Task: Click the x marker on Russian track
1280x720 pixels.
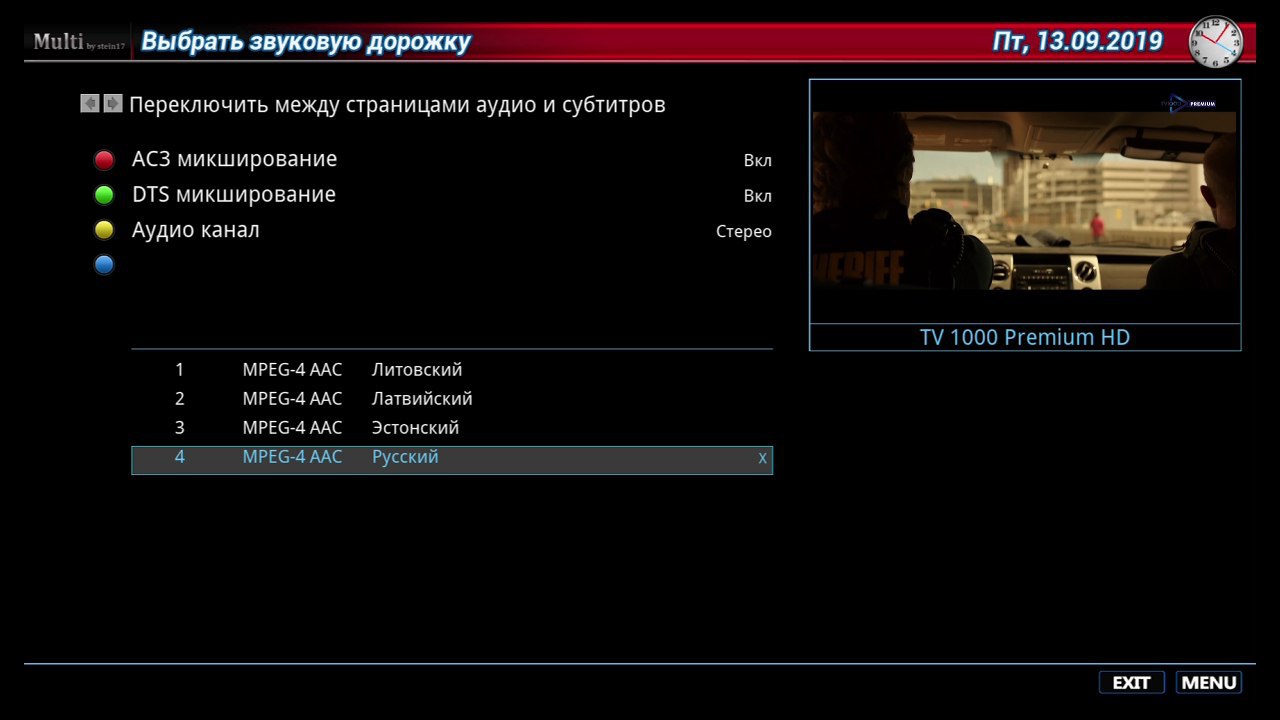Action: pyautogui.click(x=762, y=458)
